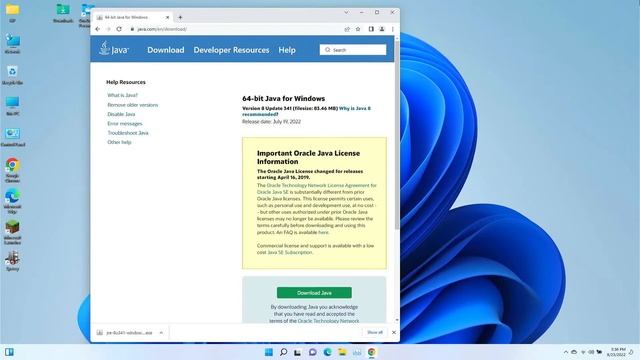
Task: Reload the page with the refresh icon
Action: click(x=119, y=29)
